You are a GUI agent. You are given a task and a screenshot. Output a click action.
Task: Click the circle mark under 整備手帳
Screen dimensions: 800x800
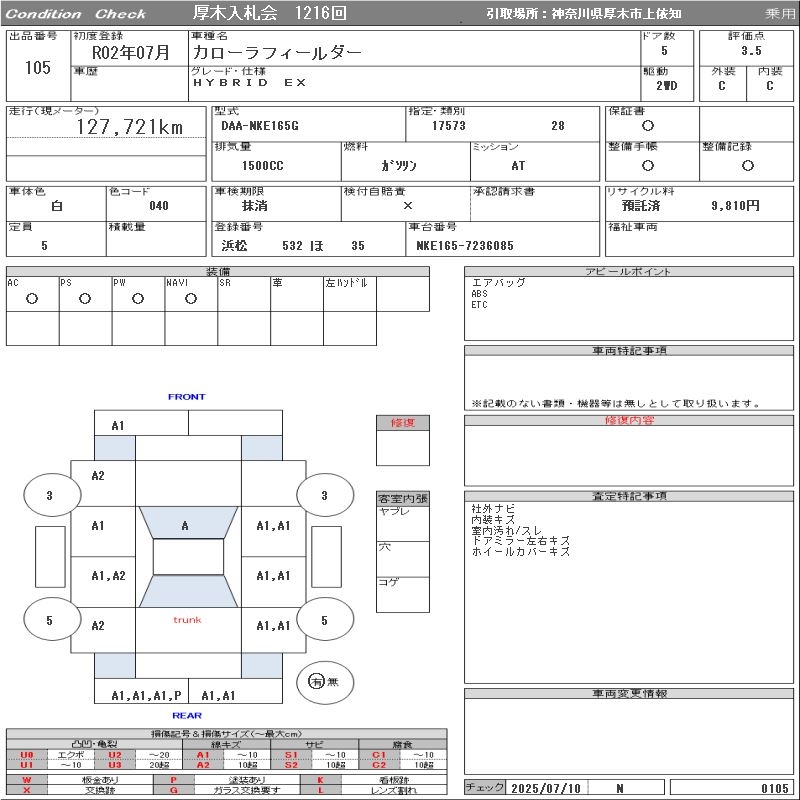[648, 165]
